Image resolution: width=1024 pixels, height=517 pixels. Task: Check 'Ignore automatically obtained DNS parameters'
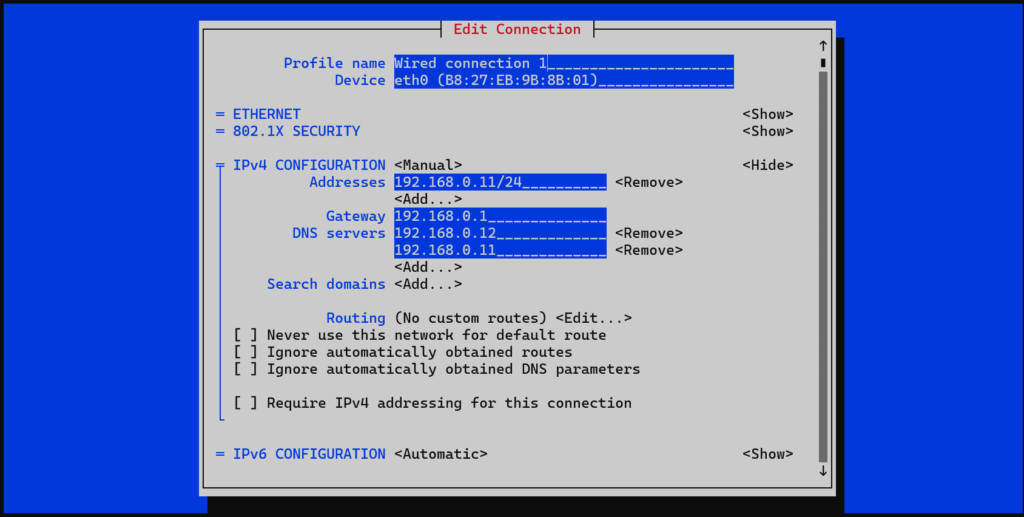[x=246, y=369]
